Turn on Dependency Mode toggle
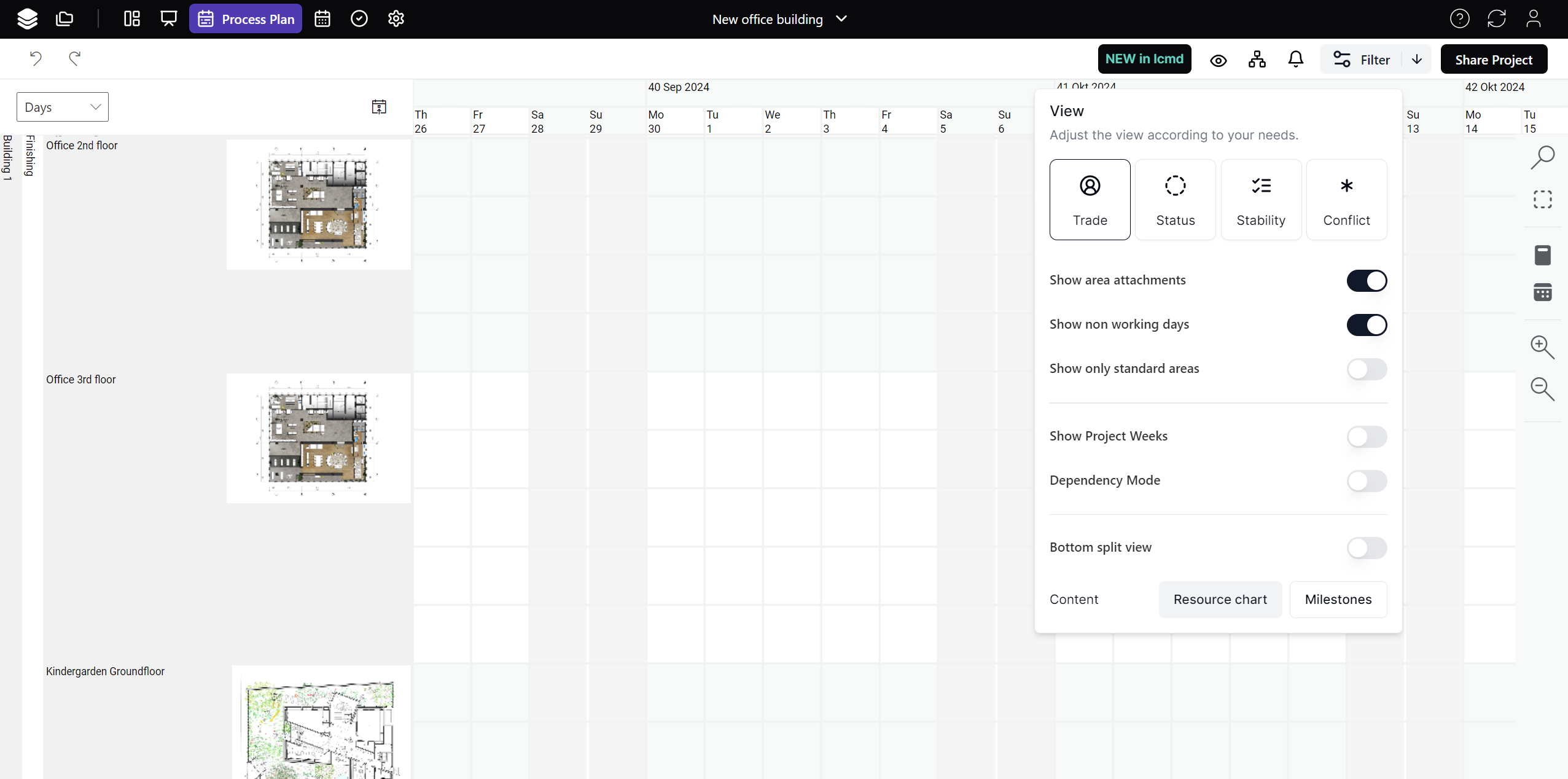The height and width of the screenshot is (779, 1568). [x=1367, y=481]
